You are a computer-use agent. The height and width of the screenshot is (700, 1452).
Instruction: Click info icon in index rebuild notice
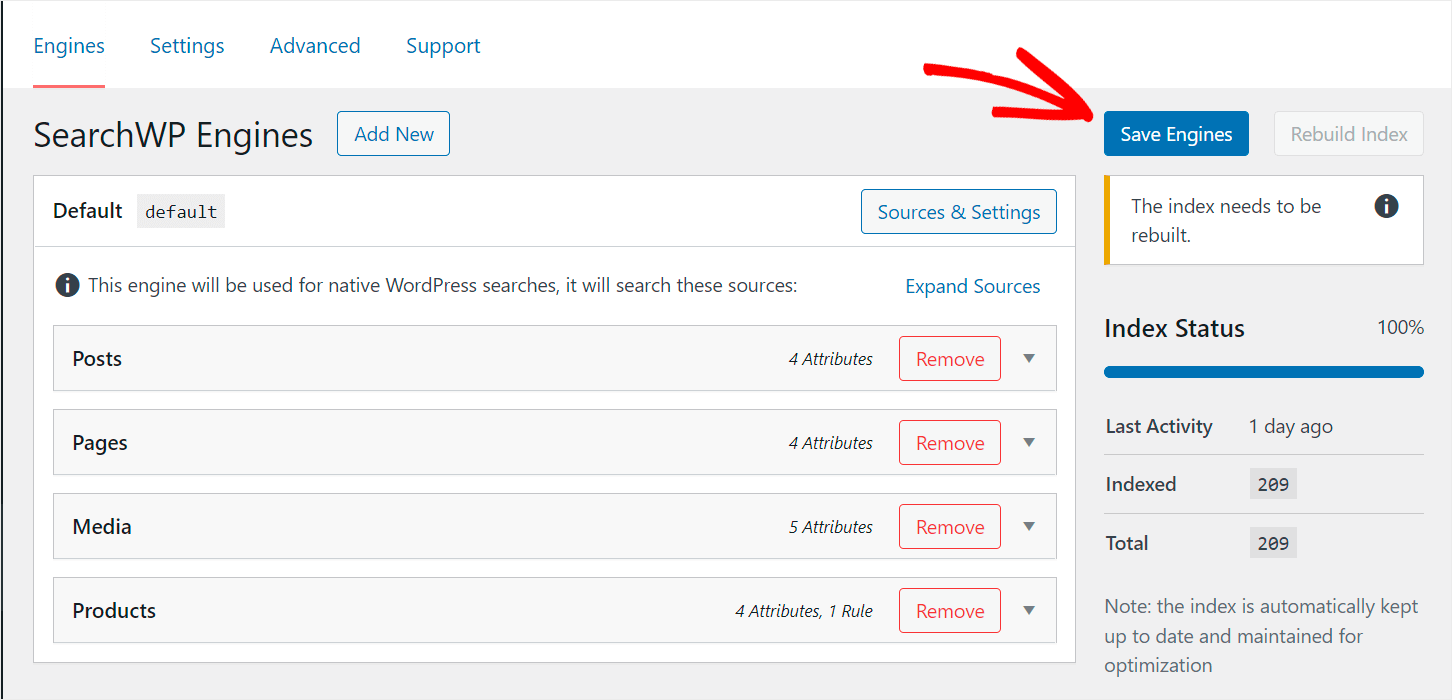coord(1386,206)
